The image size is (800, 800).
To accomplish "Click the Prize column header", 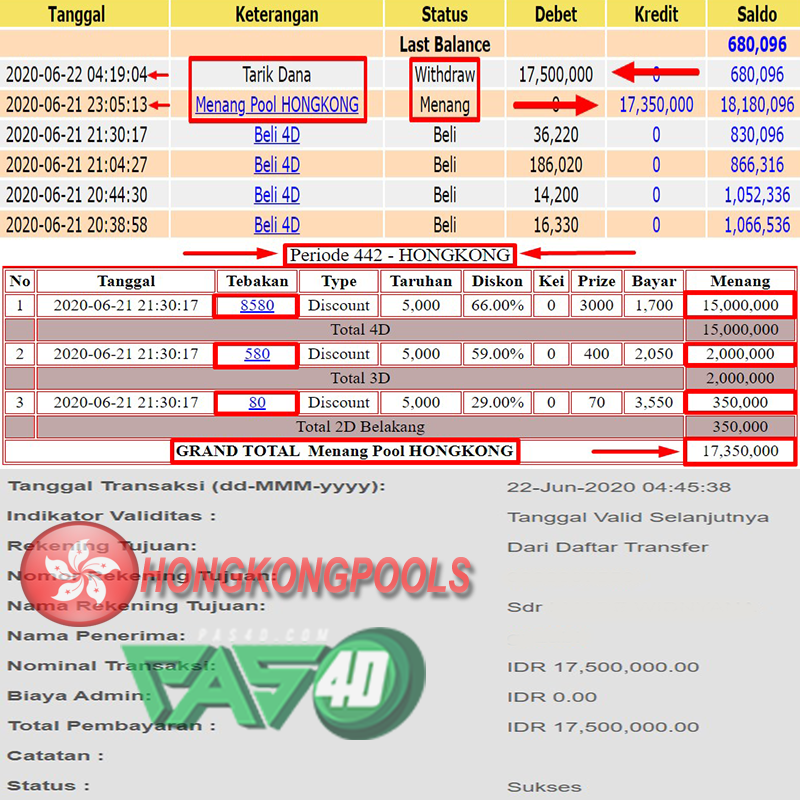I will (596, 281).
